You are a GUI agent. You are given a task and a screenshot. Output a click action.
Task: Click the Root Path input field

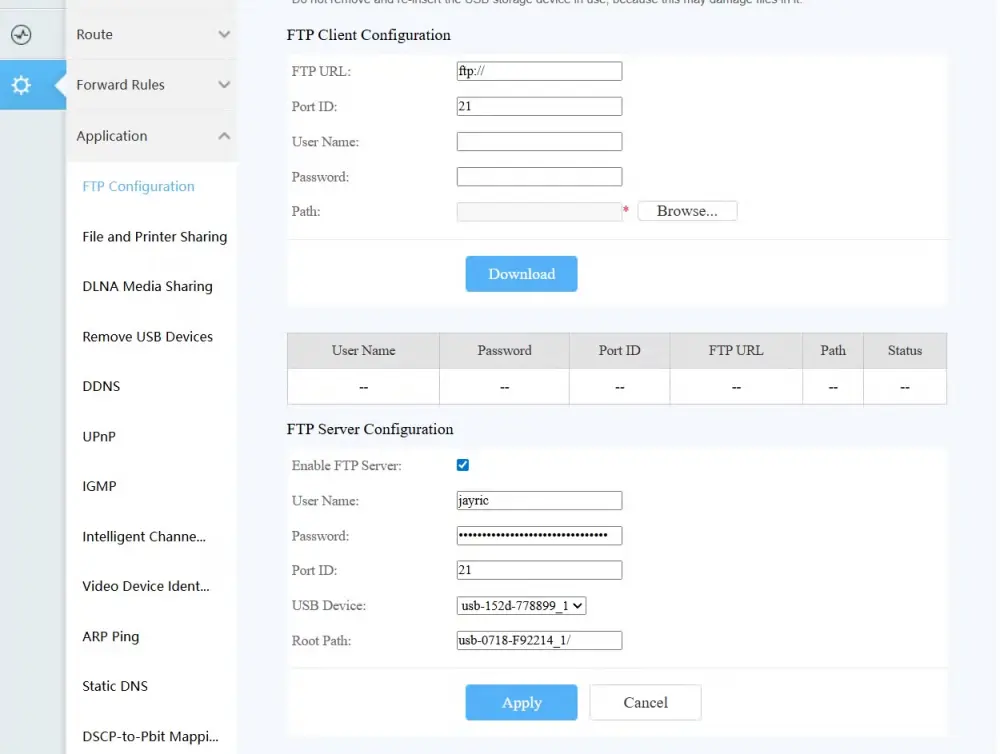(539, 640)
